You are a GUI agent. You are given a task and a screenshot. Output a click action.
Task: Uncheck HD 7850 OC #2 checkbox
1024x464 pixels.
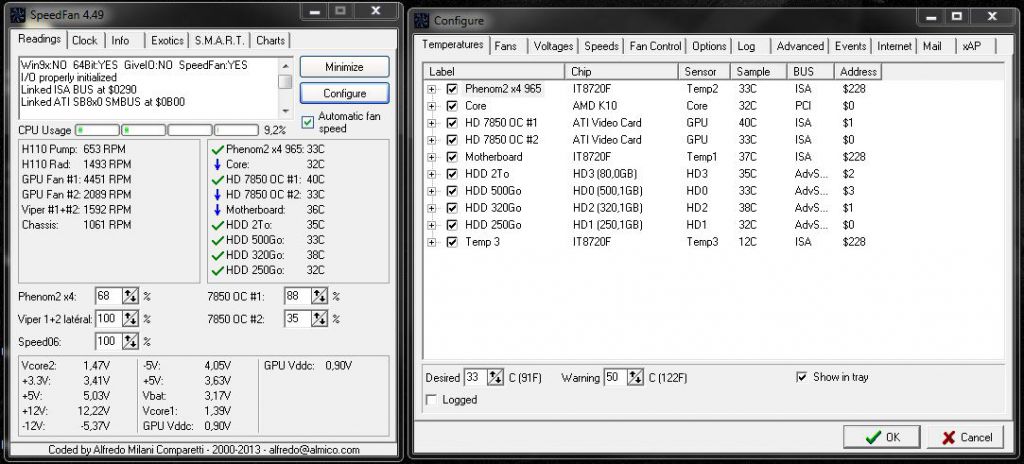click(x=452, y=140)
